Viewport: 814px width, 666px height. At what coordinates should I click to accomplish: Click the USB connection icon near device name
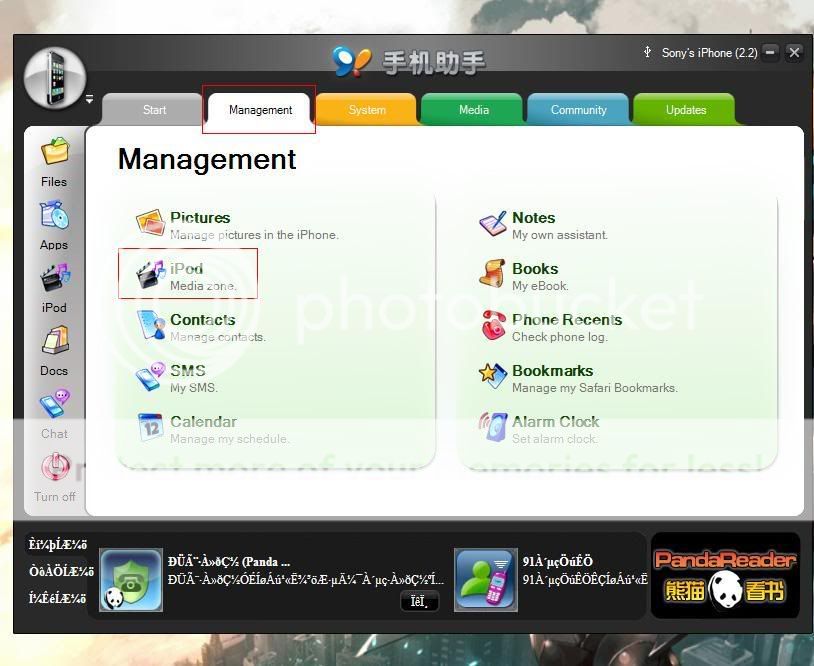pos(647,52)
